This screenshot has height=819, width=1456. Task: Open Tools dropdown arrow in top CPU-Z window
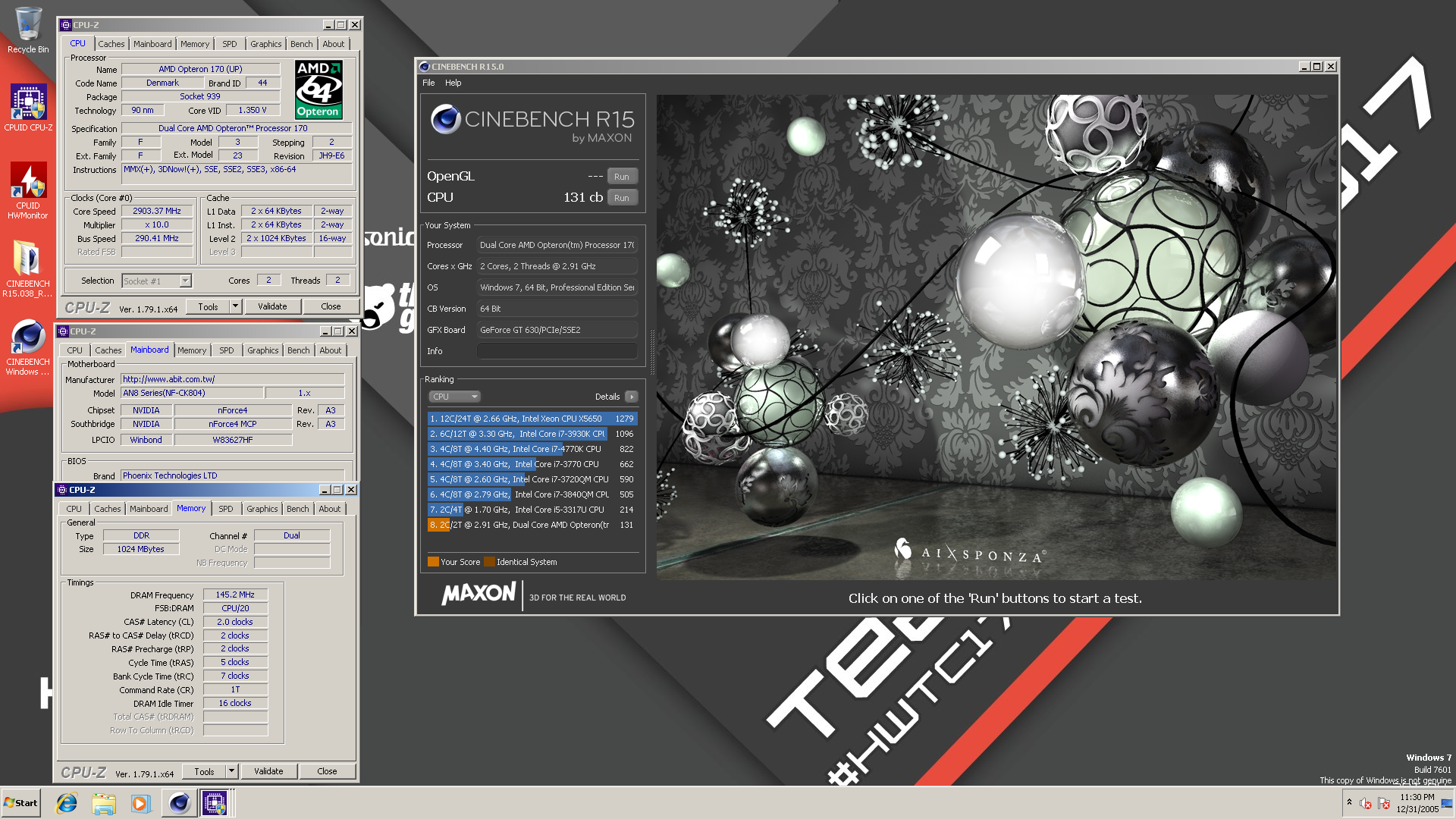[235, 306]
